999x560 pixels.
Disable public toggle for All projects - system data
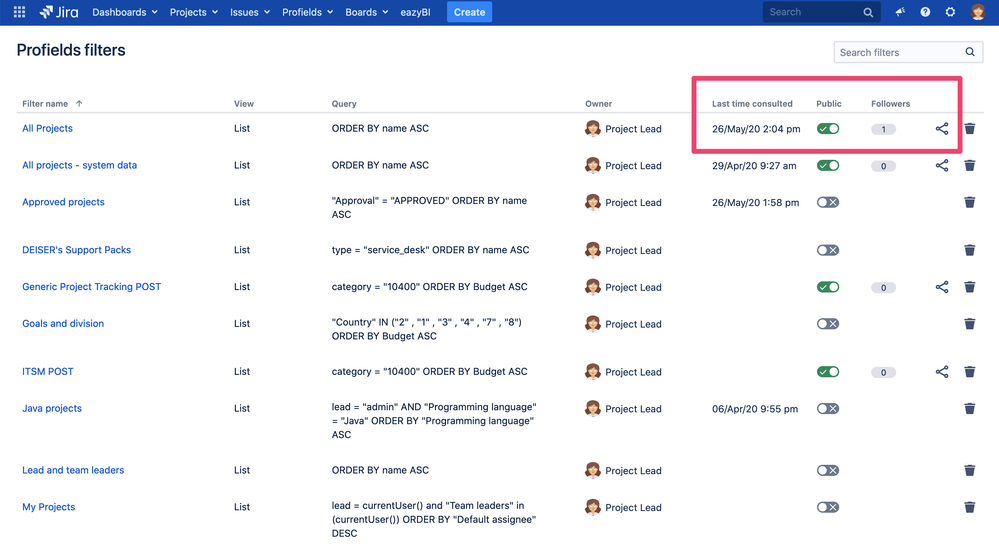pos(828,166)
